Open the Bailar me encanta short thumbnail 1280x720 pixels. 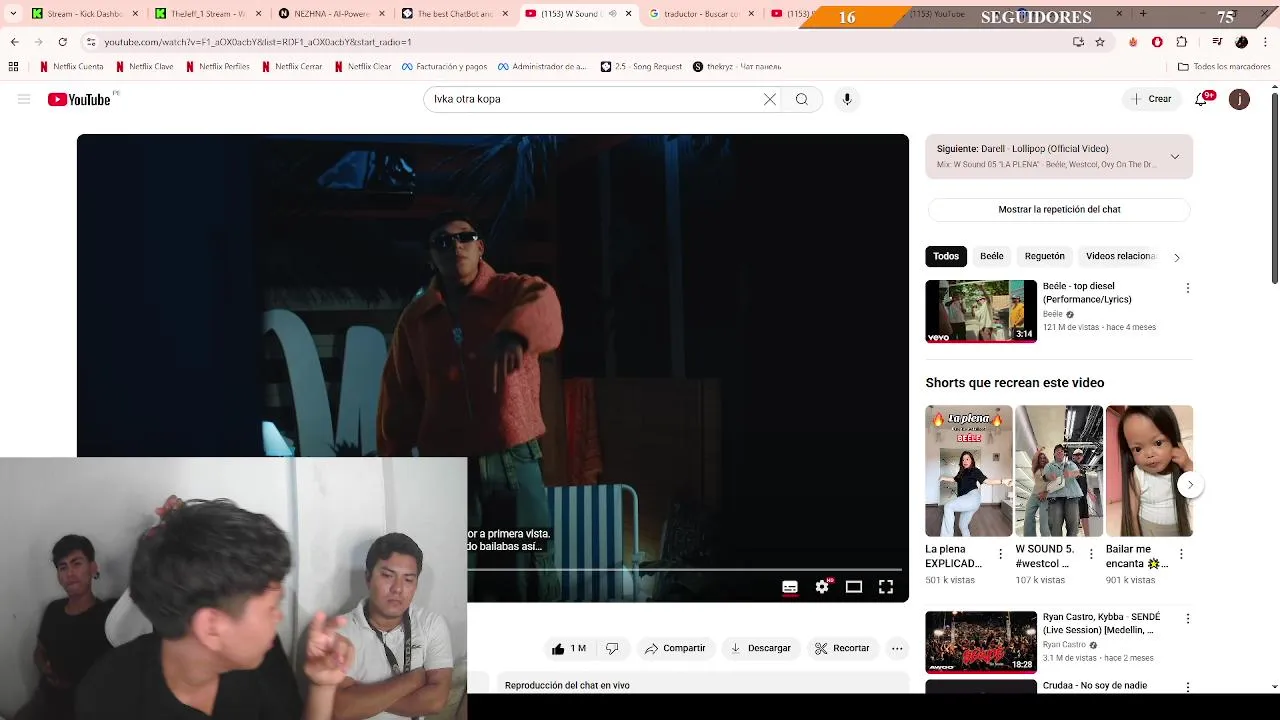(1149, 471)
